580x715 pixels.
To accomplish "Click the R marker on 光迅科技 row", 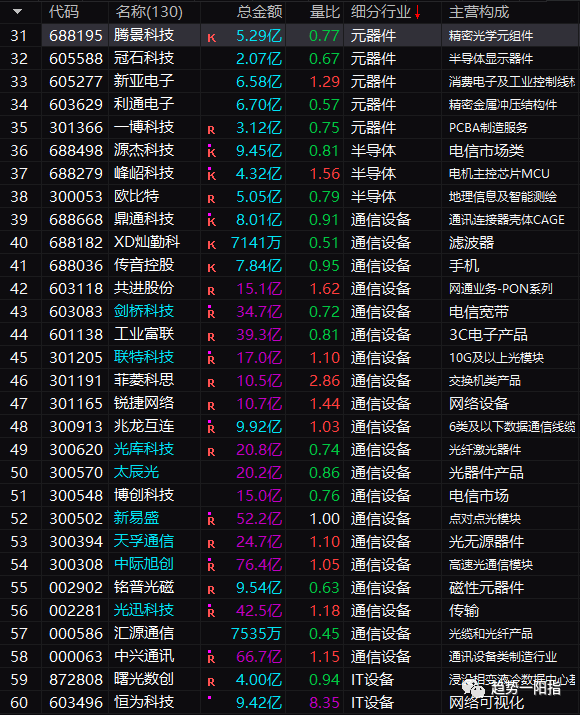I will coord(211,611).
